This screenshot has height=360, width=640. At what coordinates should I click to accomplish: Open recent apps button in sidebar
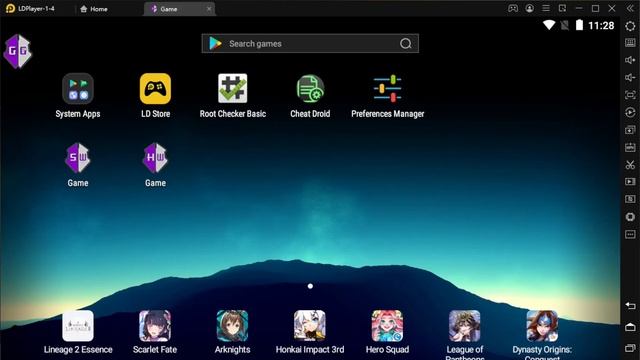[630, 348]
